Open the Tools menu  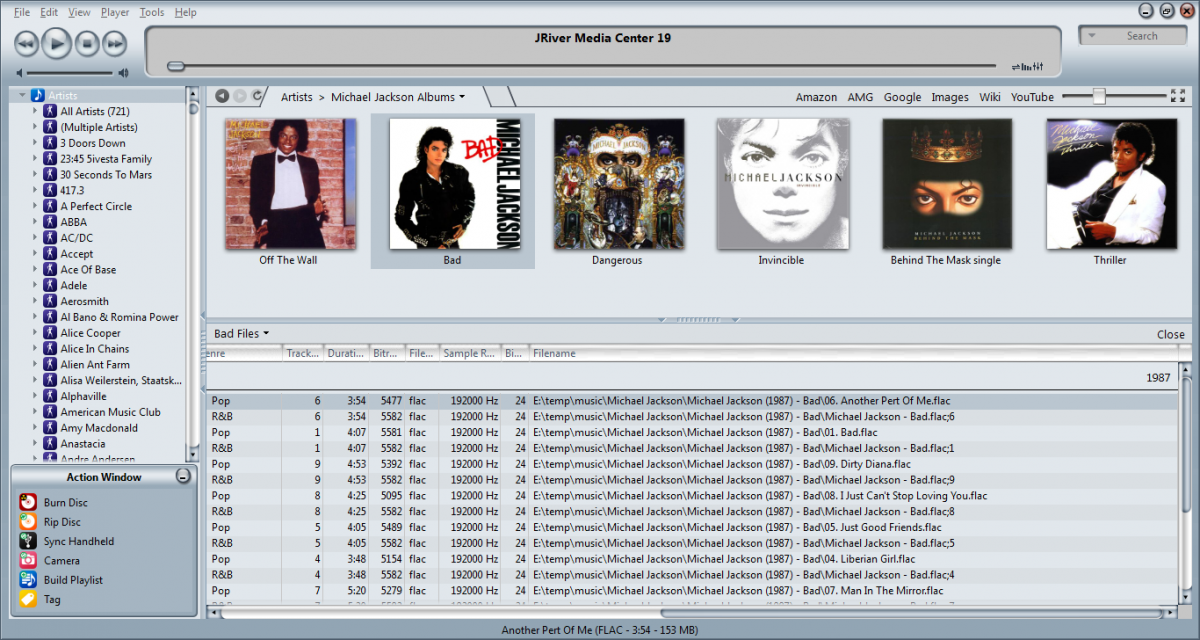point(152,12)
